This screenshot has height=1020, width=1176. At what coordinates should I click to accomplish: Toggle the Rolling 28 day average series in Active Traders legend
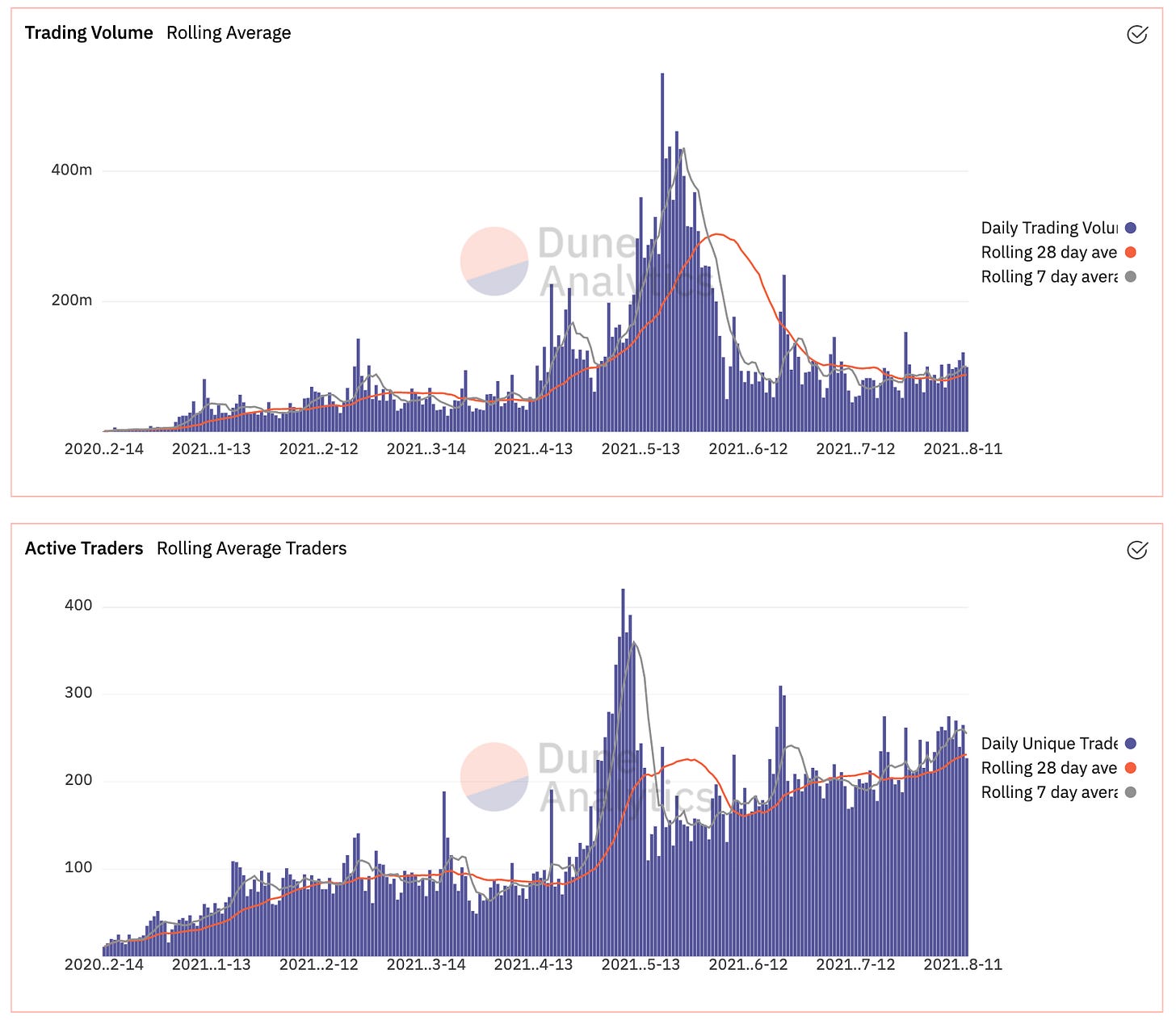(1048, 768)
